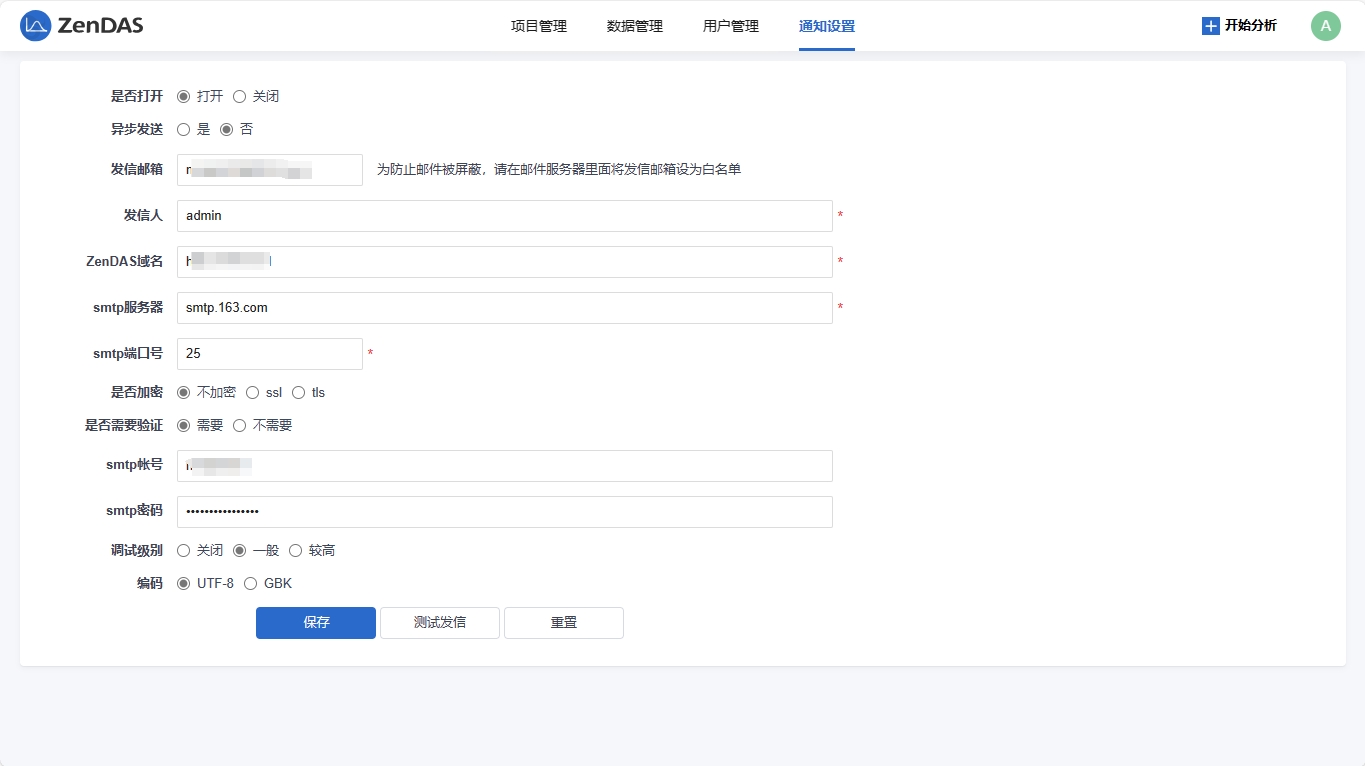Set 调试级别 to 较高
1365x766 pixels.
pyautogui.click(x=296, y=551)
